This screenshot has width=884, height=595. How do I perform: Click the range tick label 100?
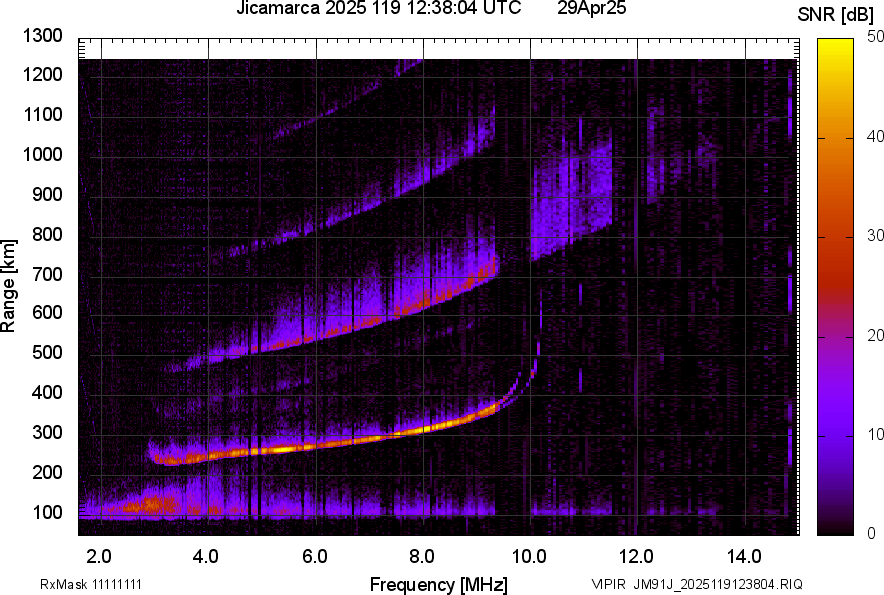[x=47, y=512]
